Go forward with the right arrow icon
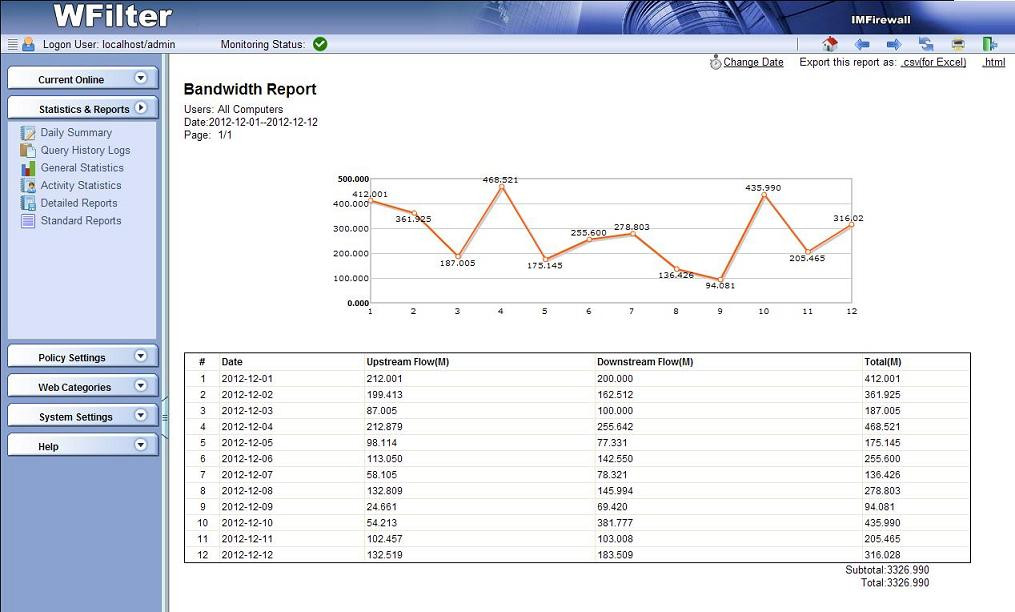1015x612 pixels. coord(894,44)
